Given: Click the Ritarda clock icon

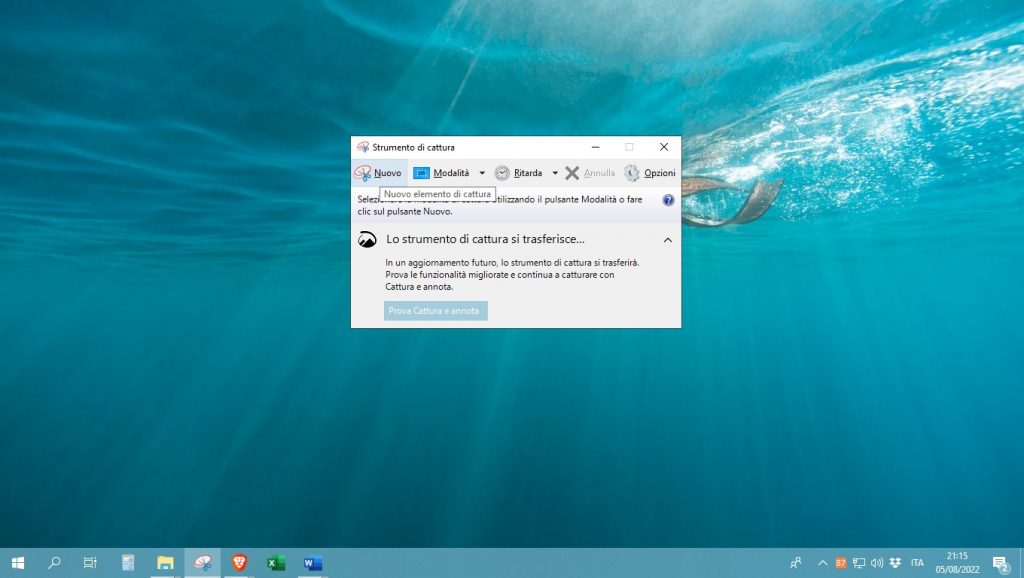Looking at the screenshot, I should pyautogui.click(x=502, y=173).
